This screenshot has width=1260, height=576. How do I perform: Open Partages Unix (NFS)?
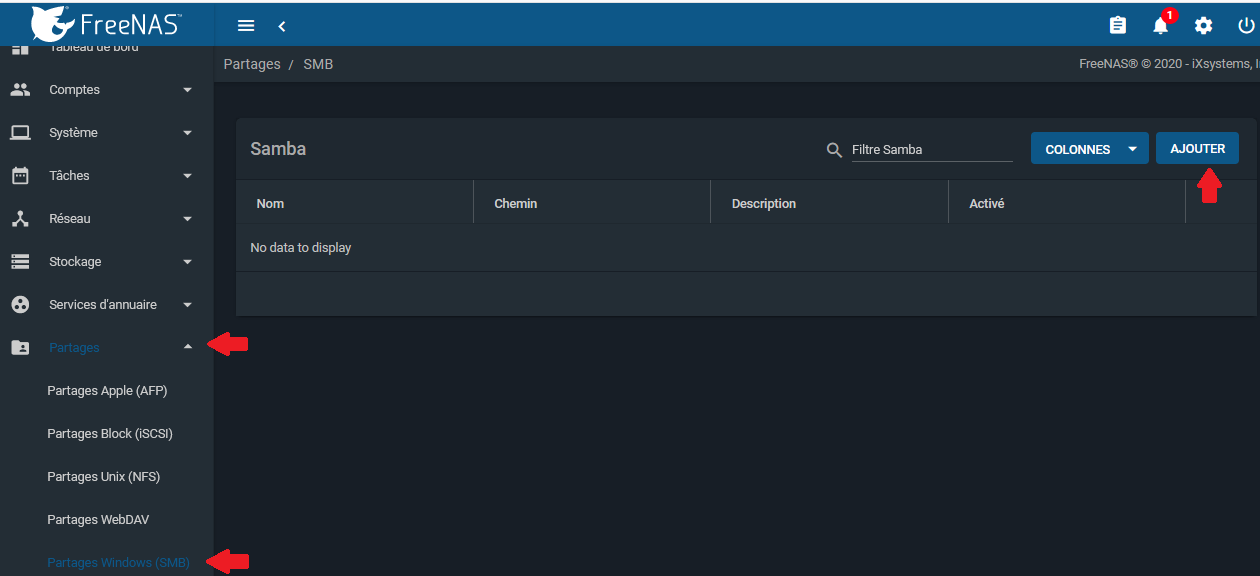pyautogui.click(x=103, y=477)
